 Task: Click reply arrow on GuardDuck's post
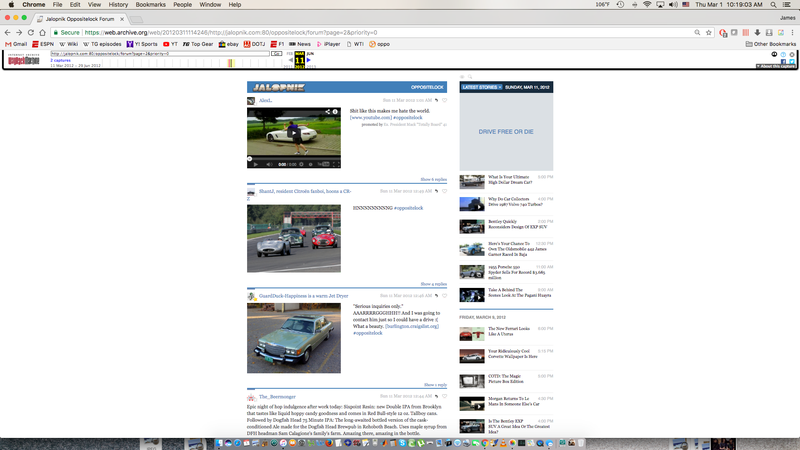click(436, 295)
